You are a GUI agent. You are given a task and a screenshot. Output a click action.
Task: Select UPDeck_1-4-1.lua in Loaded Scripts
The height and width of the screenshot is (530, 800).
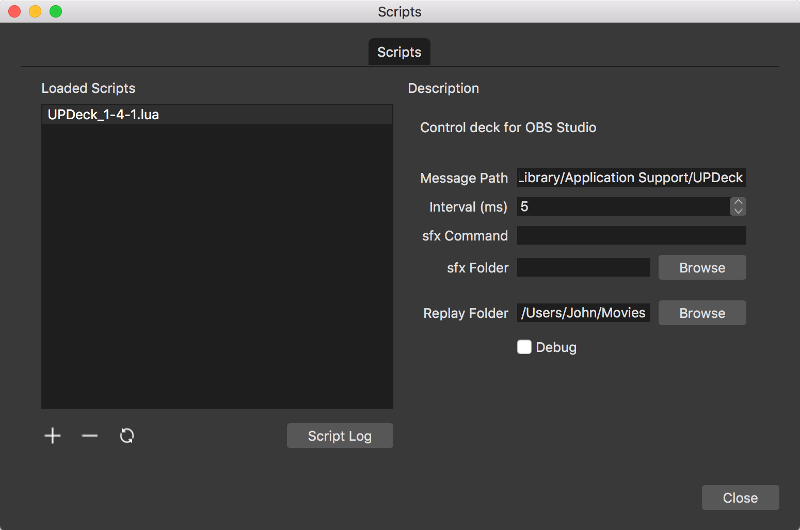tap(104, 115)
